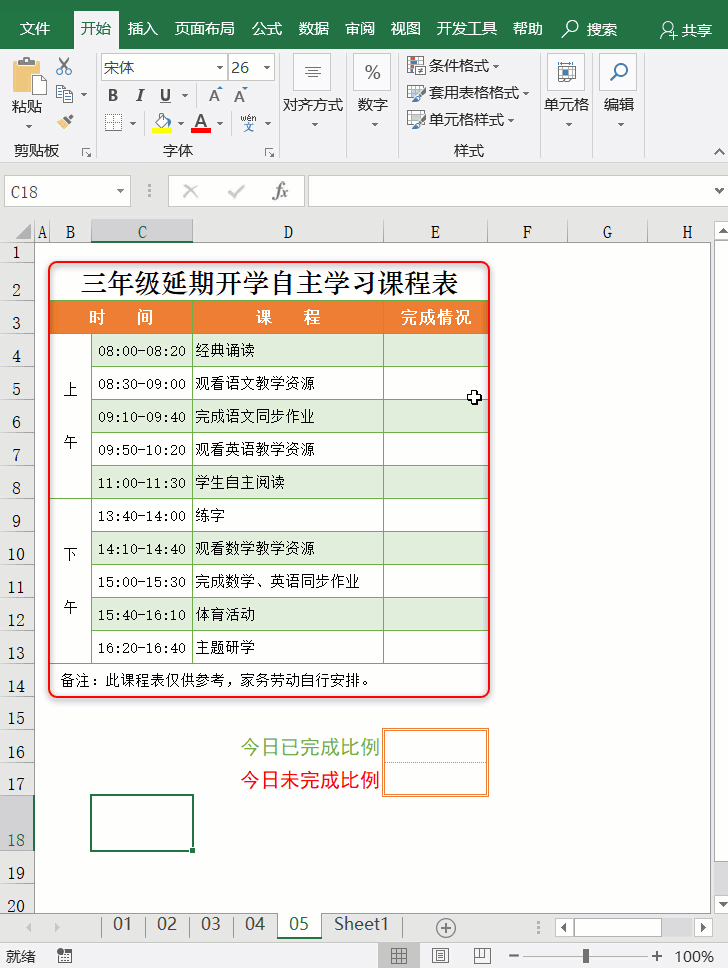Expand the font name dropdown 宋体

220,67
